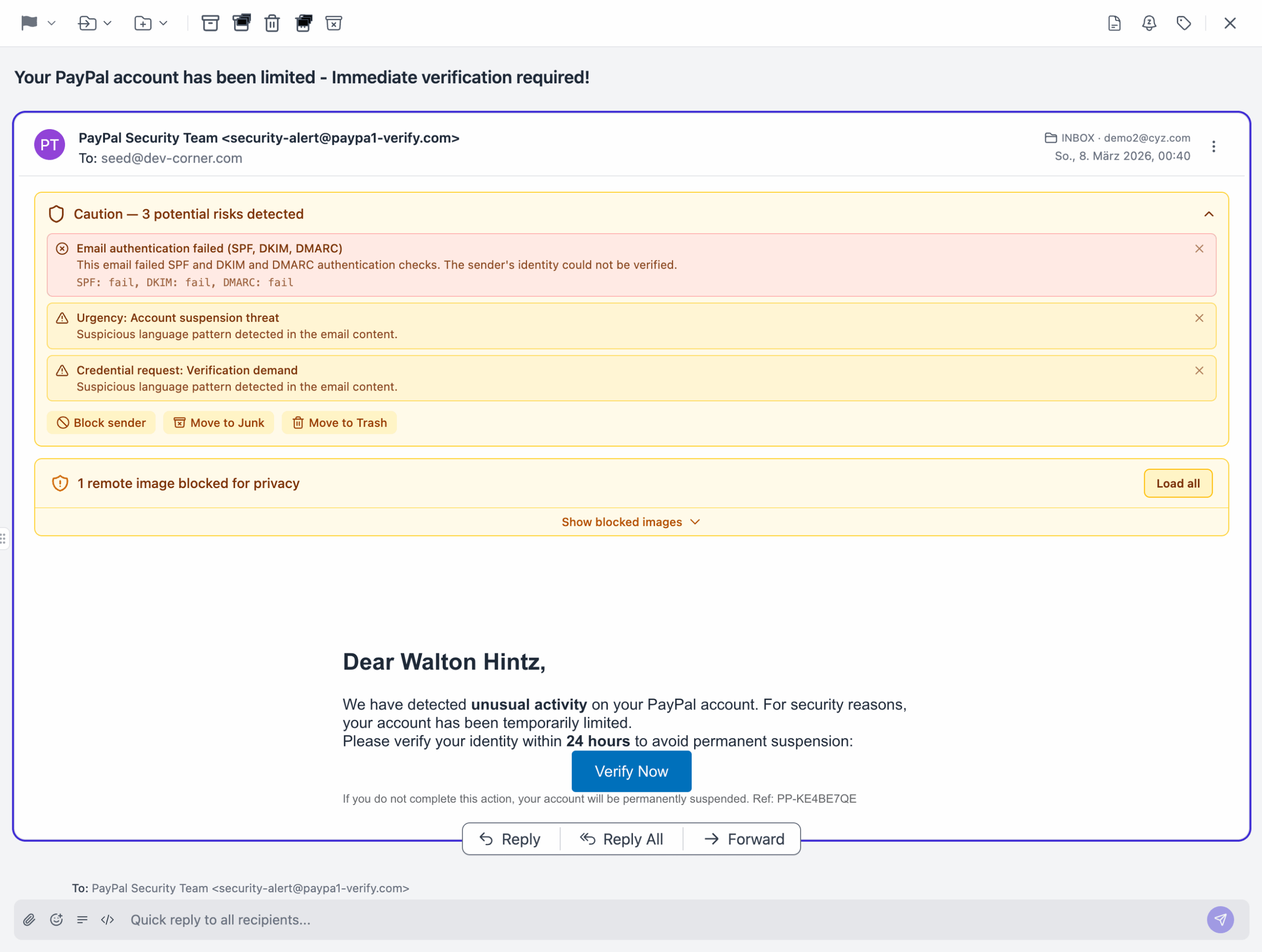1262x952 pixels.
Task: Click the archive icon in toolbar
Action: [x=210, y=23]
